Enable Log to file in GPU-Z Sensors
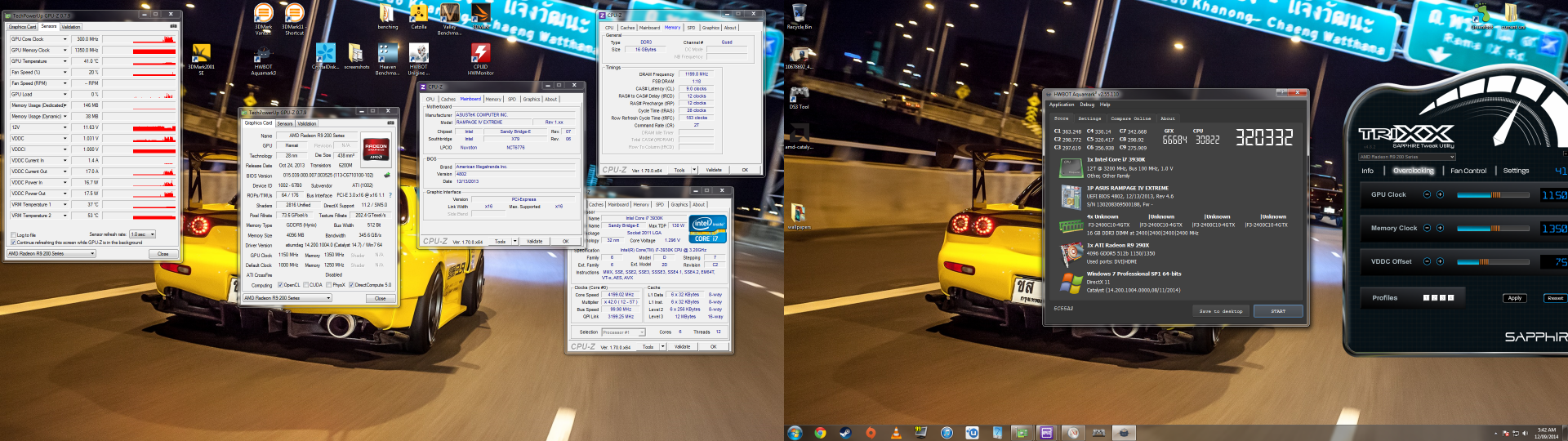The width and height of the screenshot is (1568, 441). (13, 235)
